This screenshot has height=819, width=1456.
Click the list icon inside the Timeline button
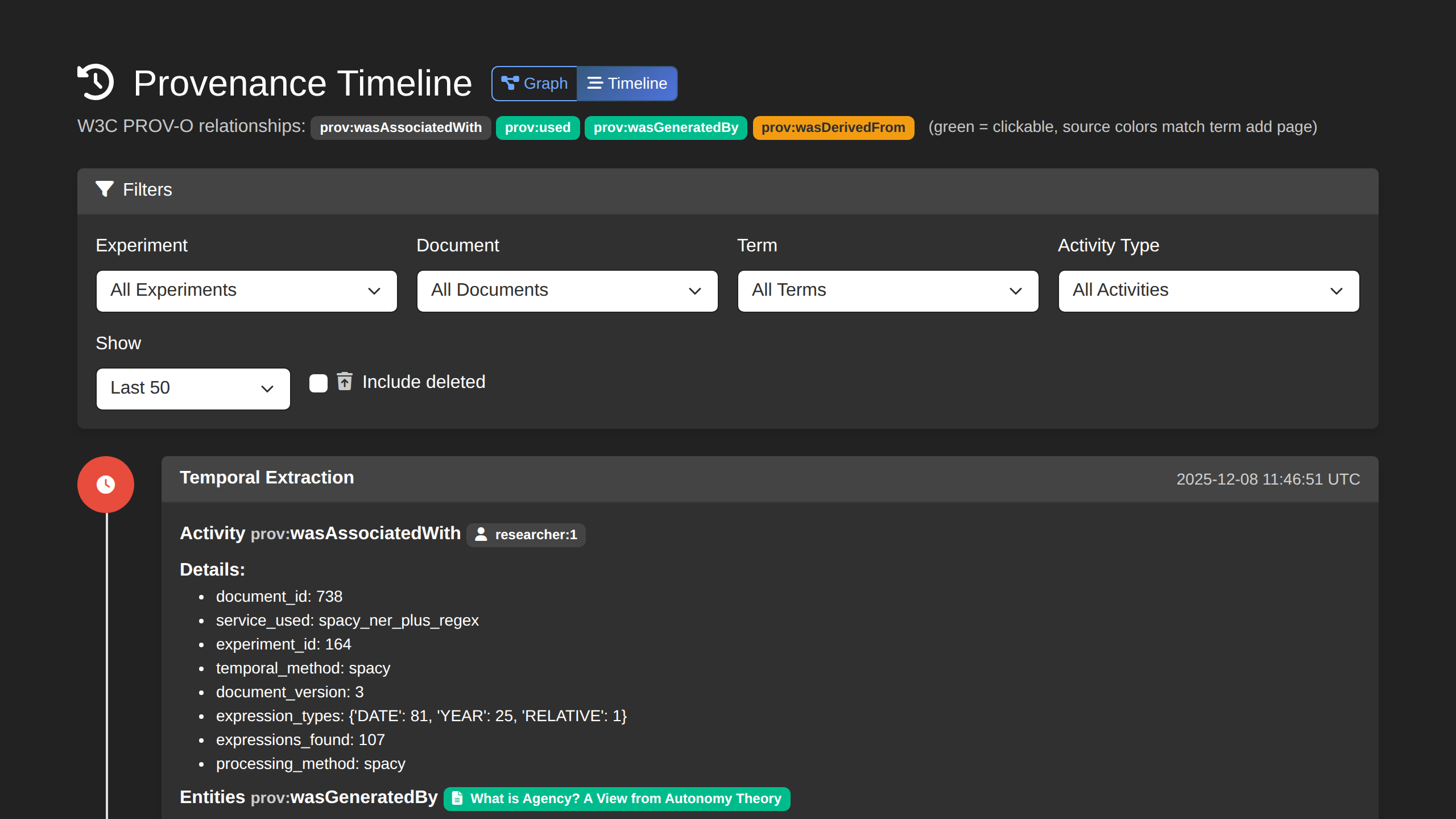coord(594,83)
